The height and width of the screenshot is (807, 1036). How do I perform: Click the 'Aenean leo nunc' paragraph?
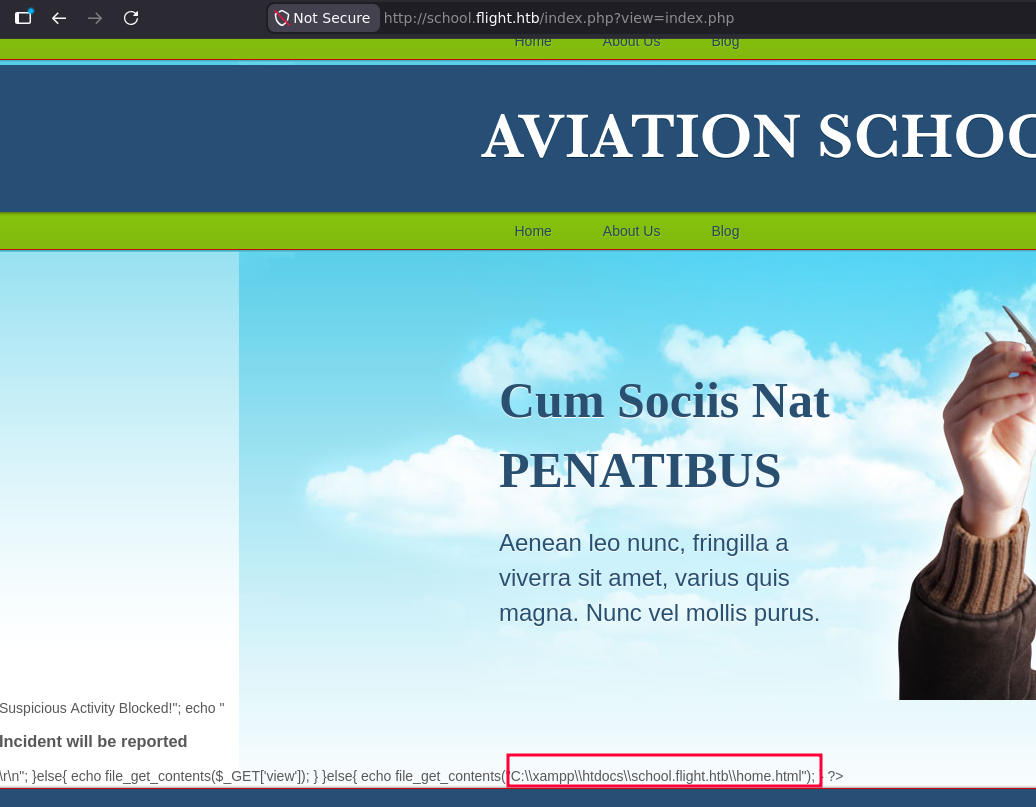click(659, 578)
